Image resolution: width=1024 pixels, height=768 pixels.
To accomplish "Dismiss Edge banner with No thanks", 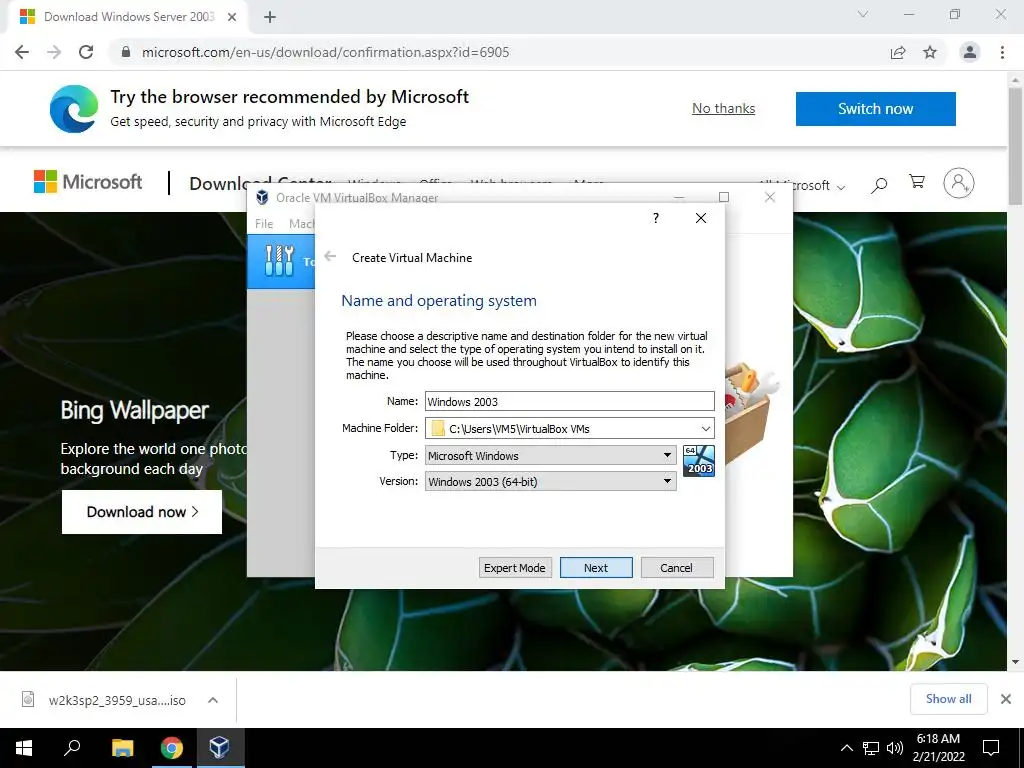I will [724, 108].
